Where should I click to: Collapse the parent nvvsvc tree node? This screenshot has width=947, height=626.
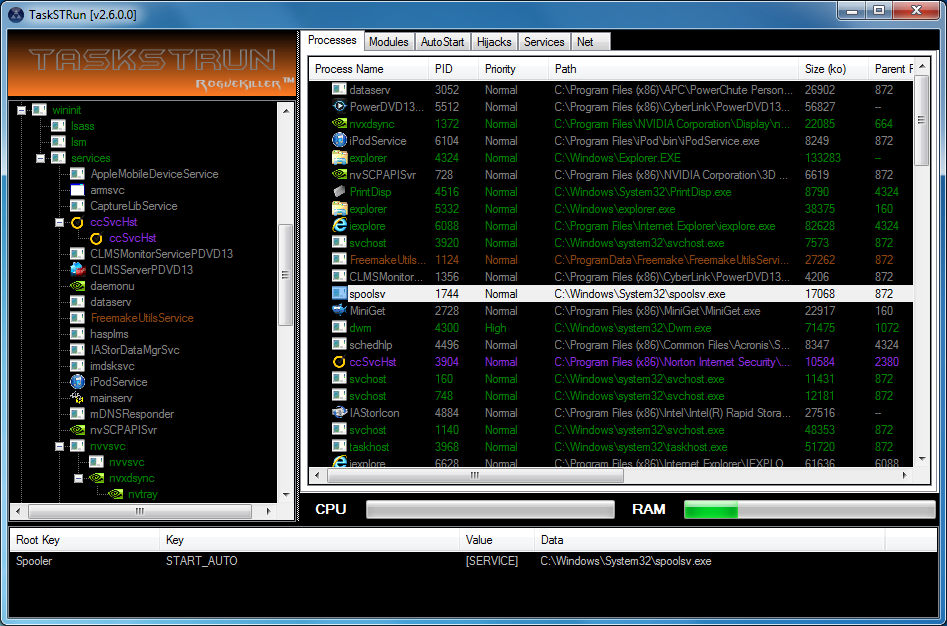pyautogui.click(x=59, y=446)
